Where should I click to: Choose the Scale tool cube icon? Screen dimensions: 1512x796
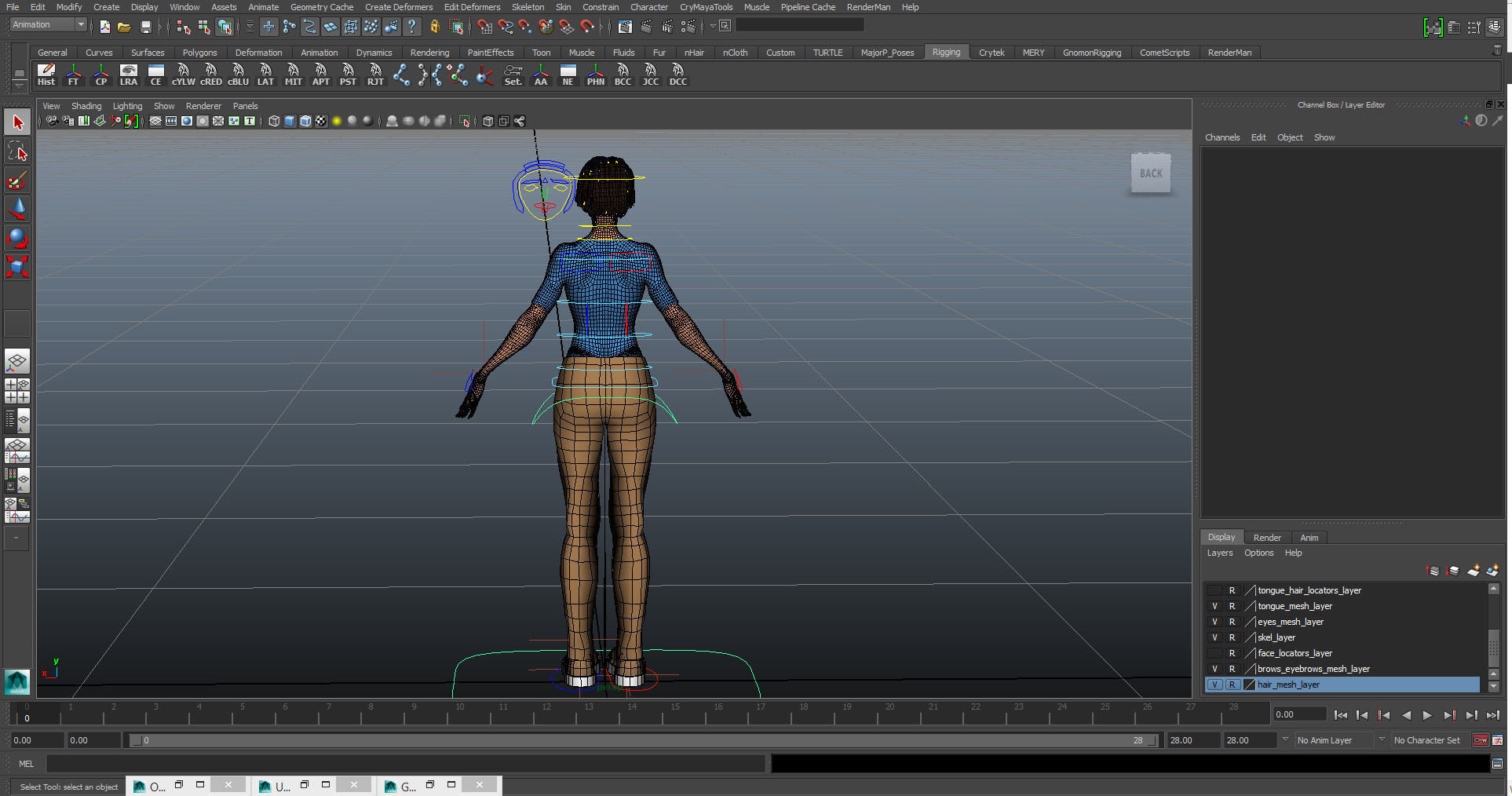pyautogui.click(x=17, y=267)
